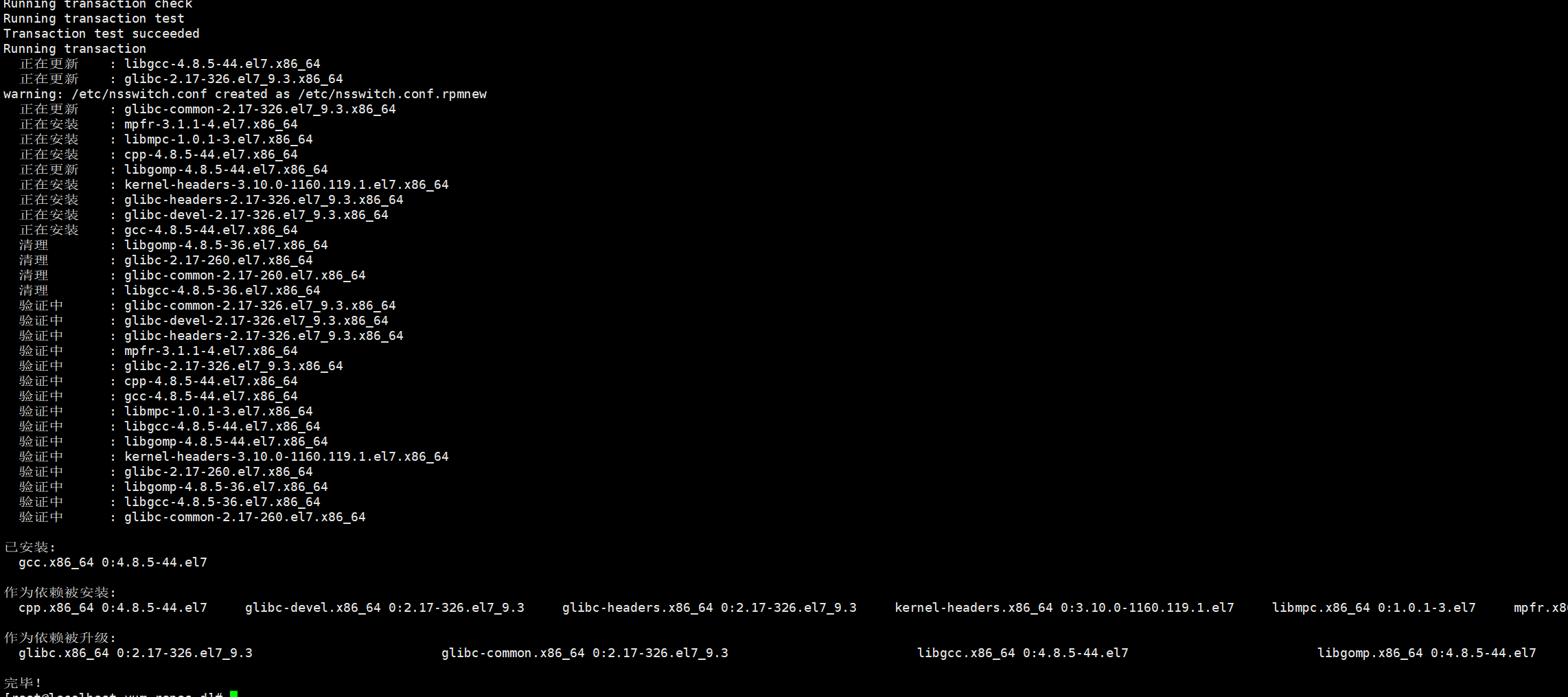
Task: Click 'Transaction test succeeded' line
Action: click(x=102, y=34)
